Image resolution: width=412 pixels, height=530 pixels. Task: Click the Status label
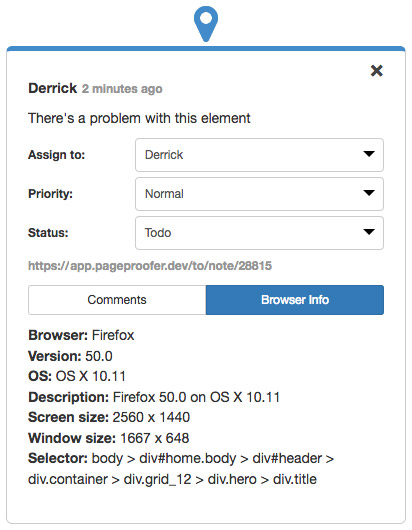pos(48,233)
